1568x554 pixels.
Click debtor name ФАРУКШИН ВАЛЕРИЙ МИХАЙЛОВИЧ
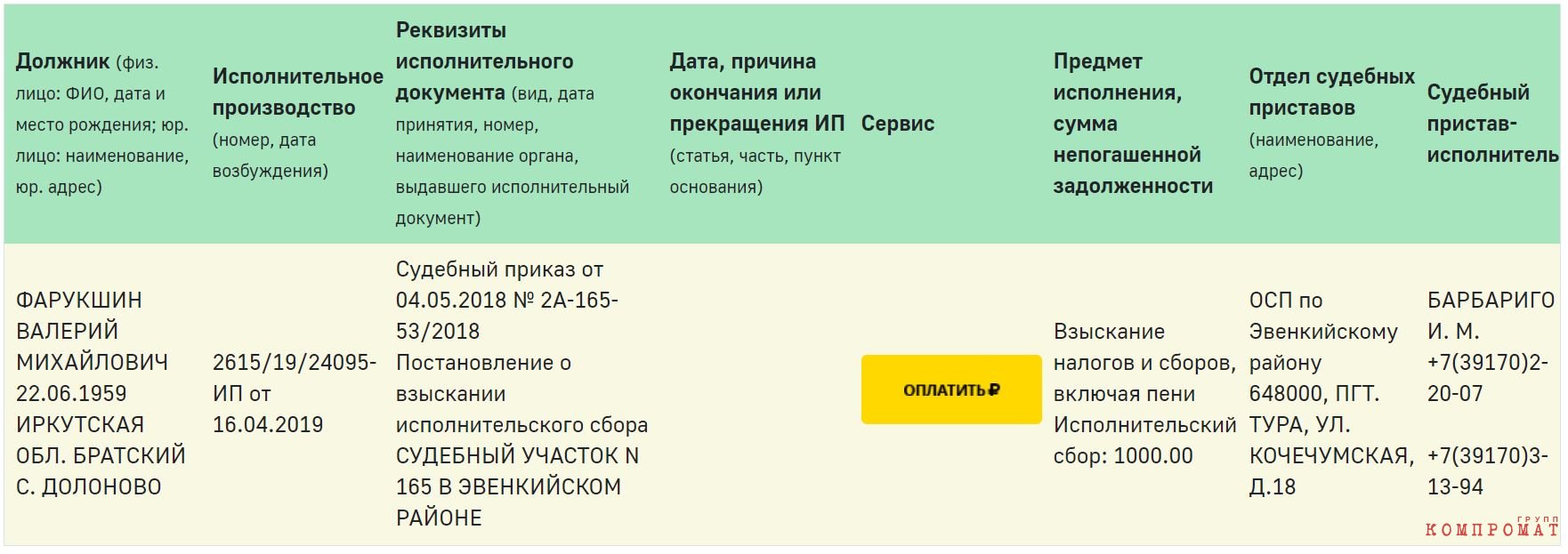[92, 332]
